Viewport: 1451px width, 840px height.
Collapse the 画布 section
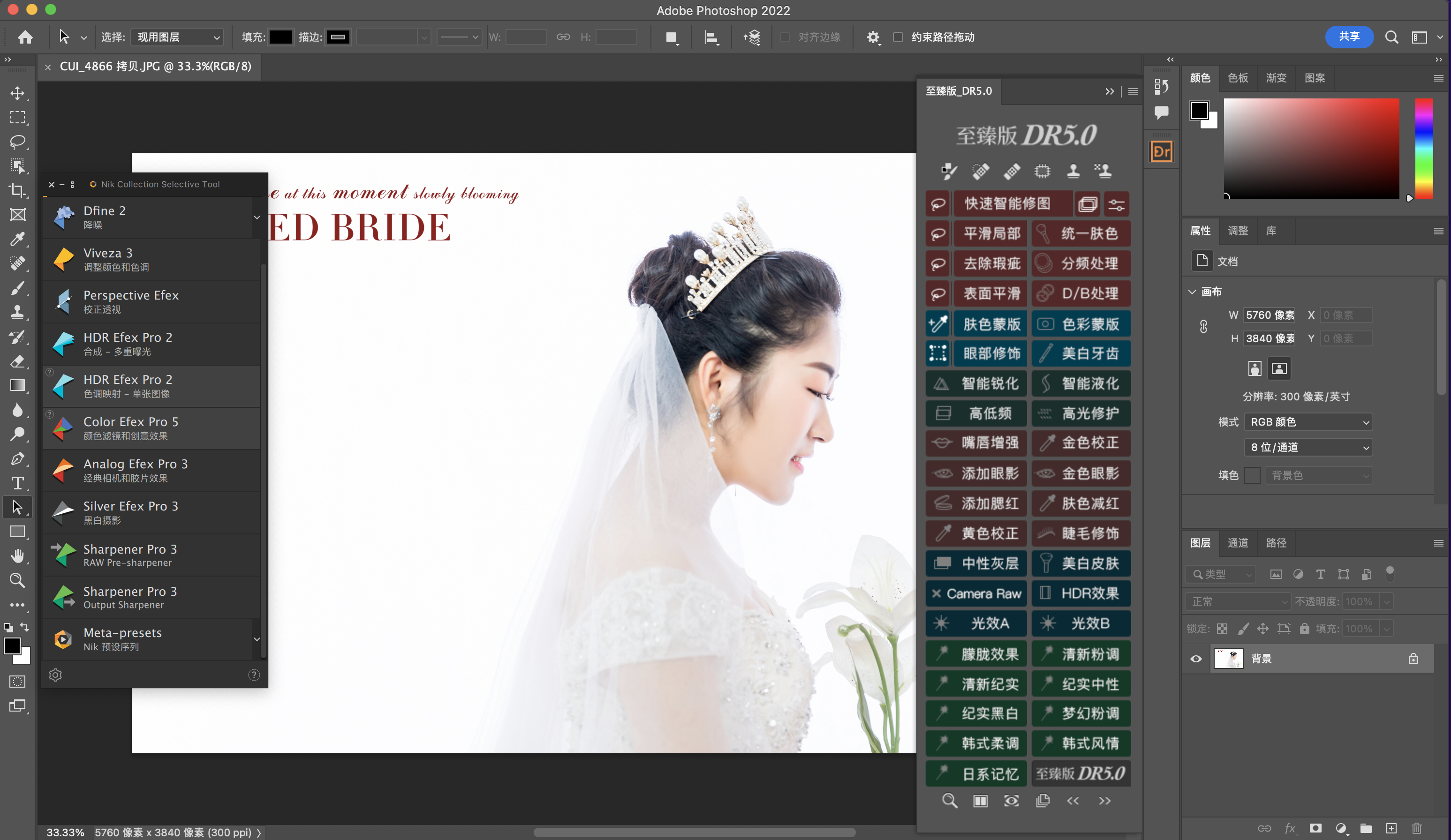(x=1192, y=292)
